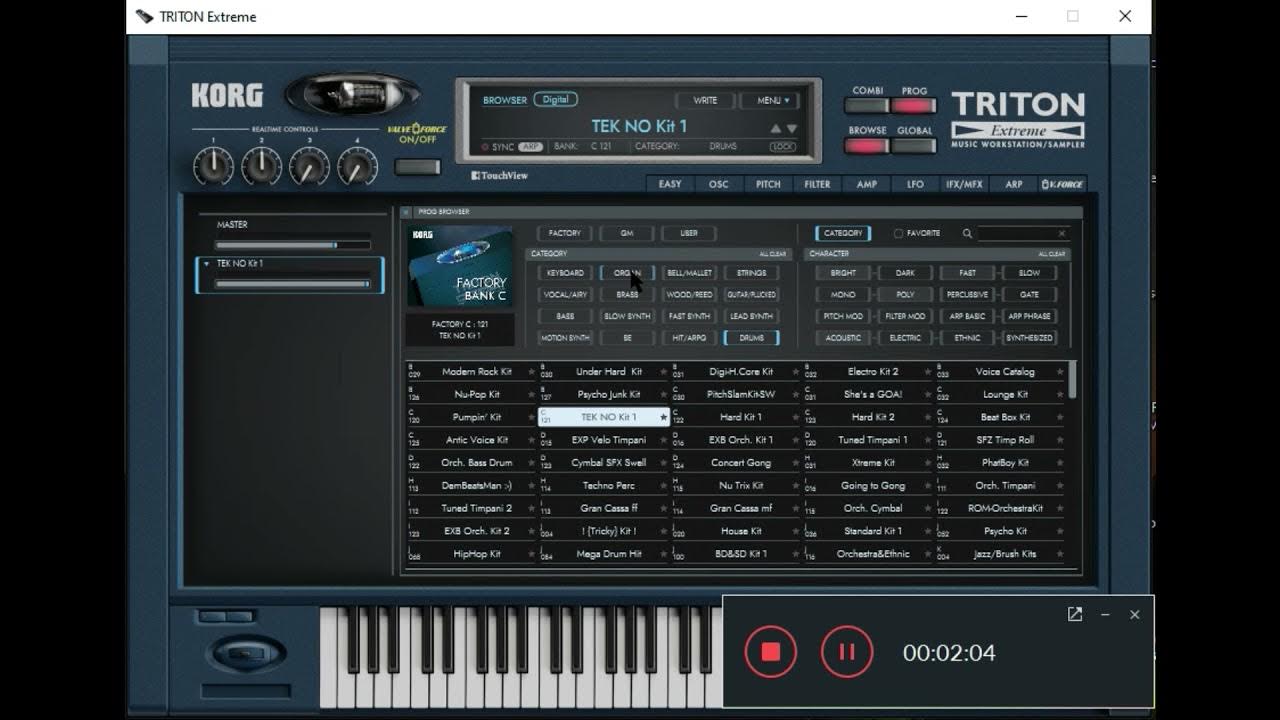Star the Modern Rock Kit program
Viewport: 1280px width, 720px height.
click(530, 372)
